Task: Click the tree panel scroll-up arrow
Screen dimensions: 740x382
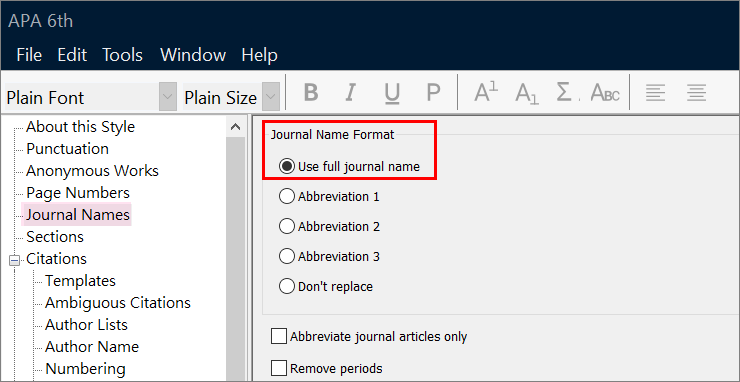Action: click(236, 126)
